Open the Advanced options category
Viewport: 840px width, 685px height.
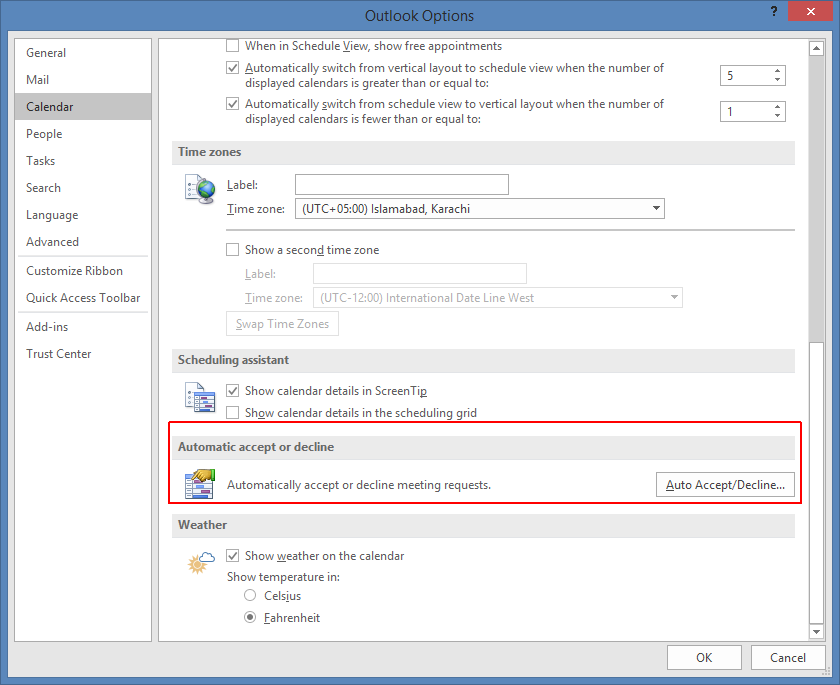click(83, 242)
